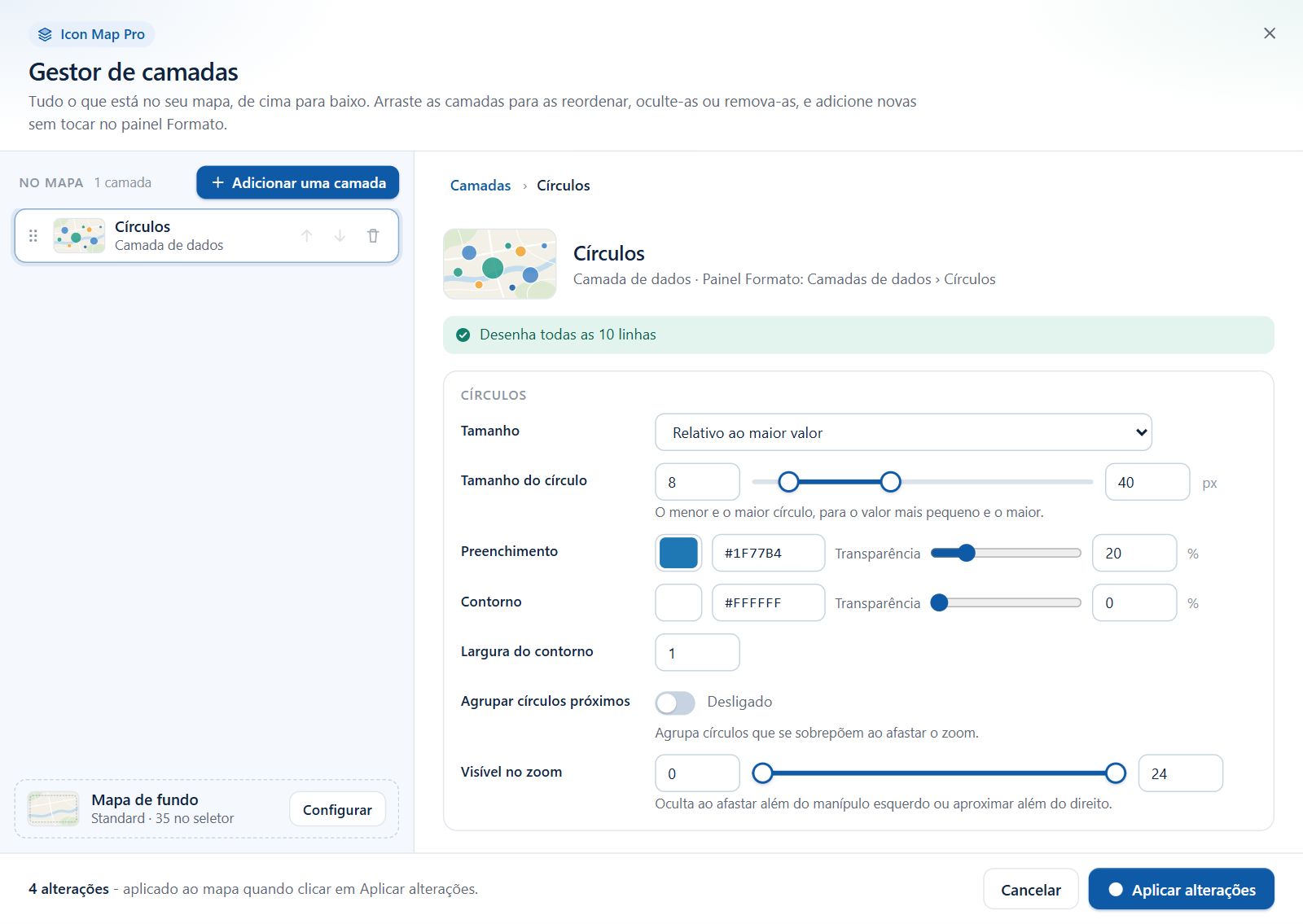Click the minimum zoom visibility field
Viewport: 1303px width, 924px height.
tap(697, 773)
